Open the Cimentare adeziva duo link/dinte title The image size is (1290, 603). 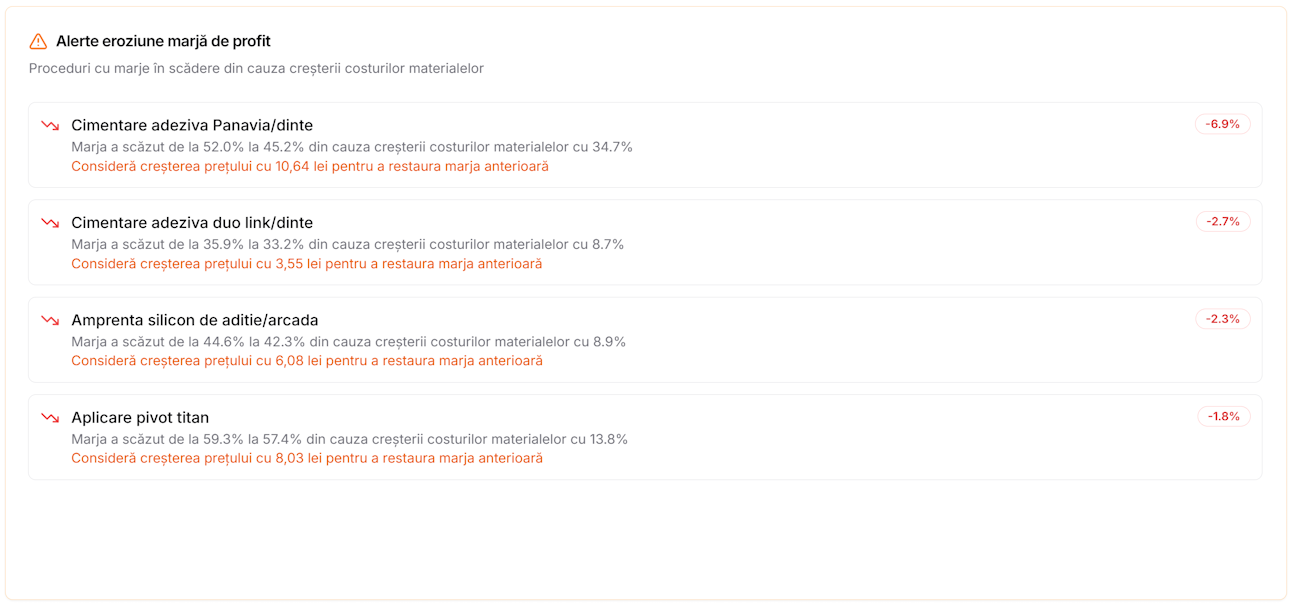point(192,223)
